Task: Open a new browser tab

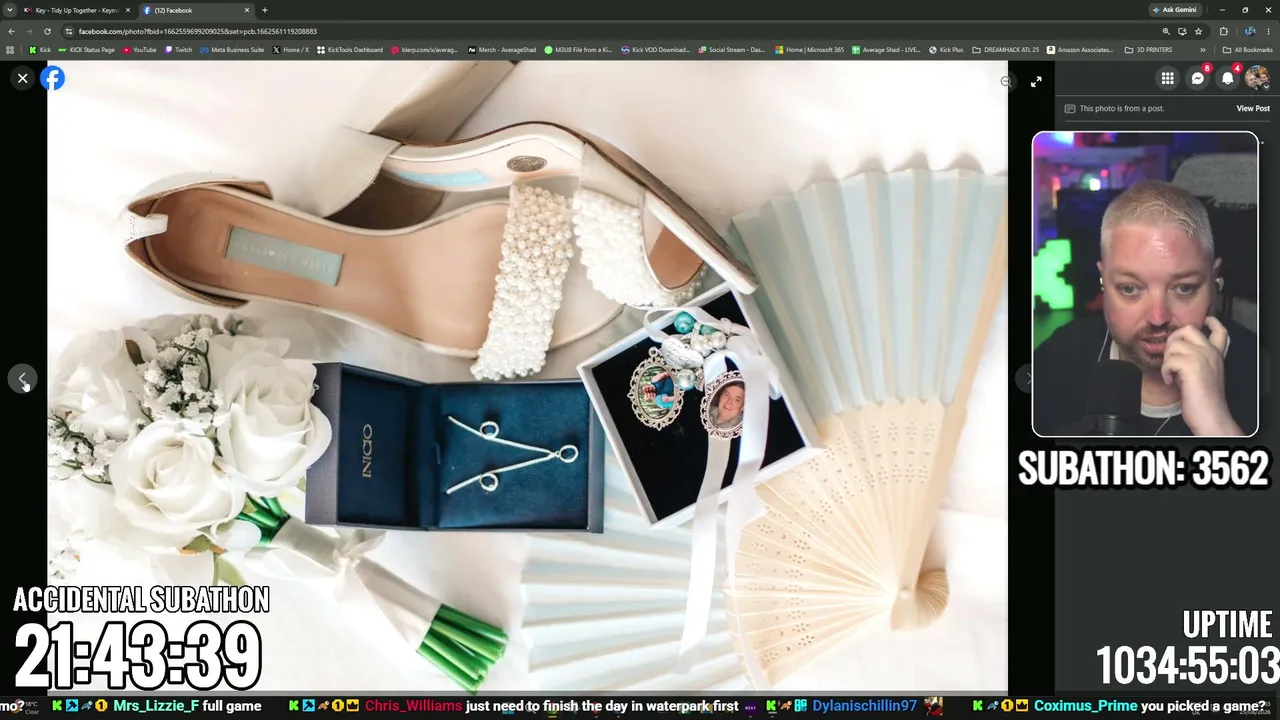Action: tap(265, 10)
